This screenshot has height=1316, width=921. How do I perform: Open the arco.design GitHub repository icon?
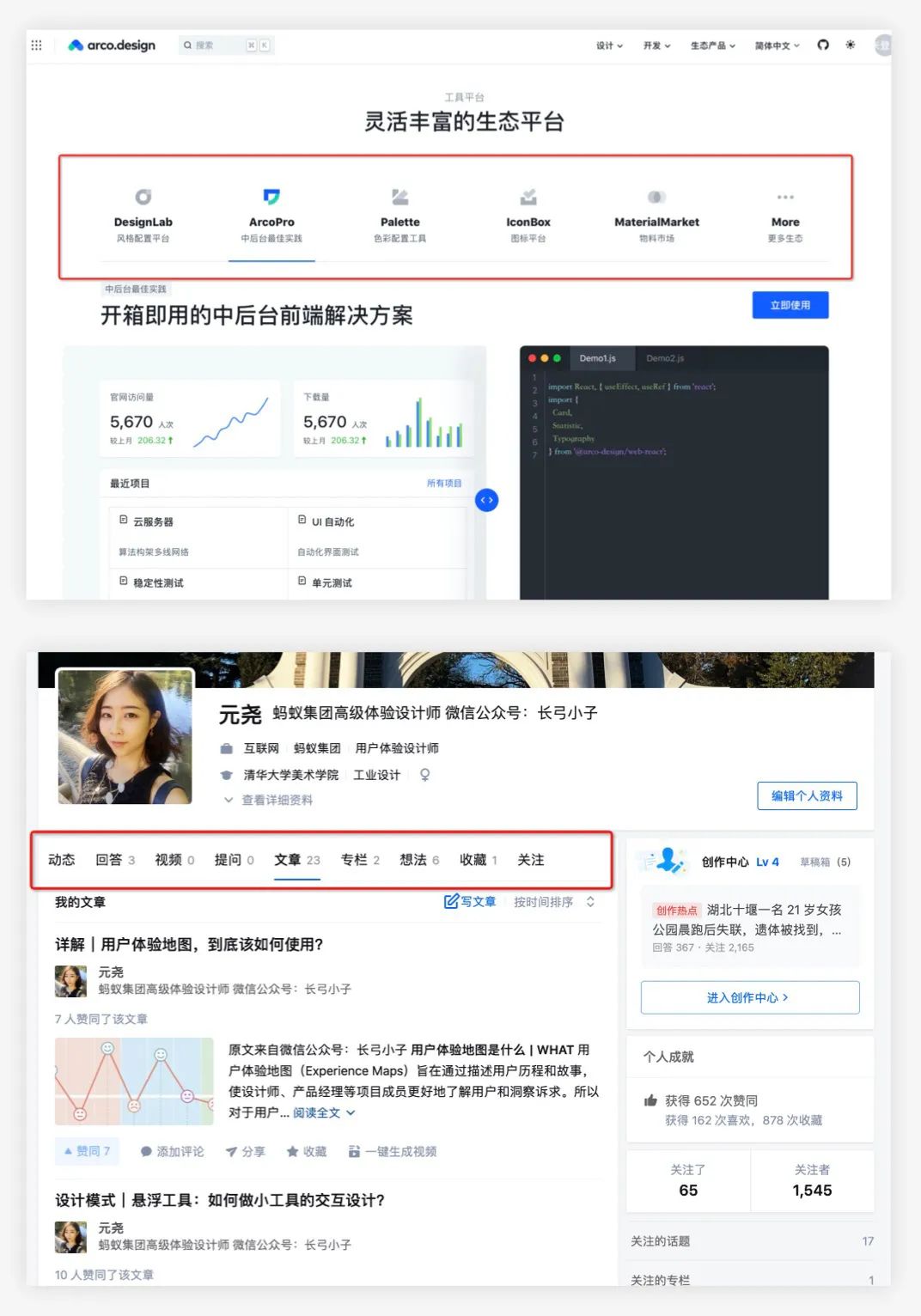click(x=823, y=45)
